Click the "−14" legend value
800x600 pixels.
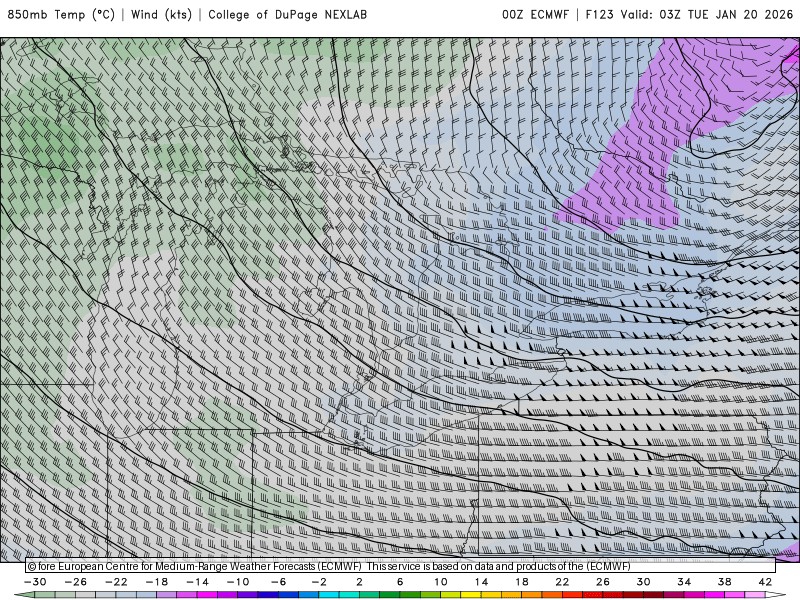click(x=197, y=582)
